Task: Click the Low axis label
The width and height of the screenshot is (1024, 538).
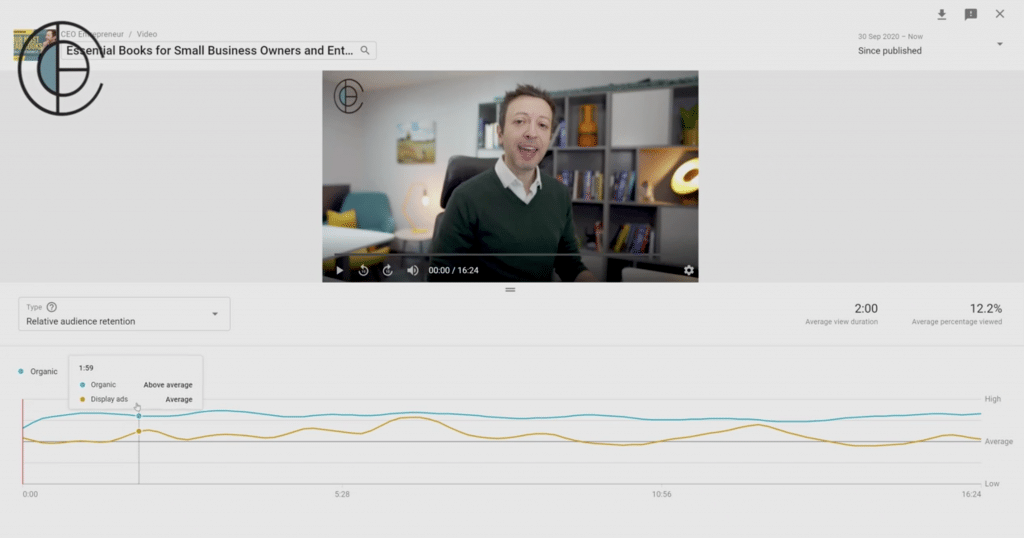Action: click(x=992, y=484)
